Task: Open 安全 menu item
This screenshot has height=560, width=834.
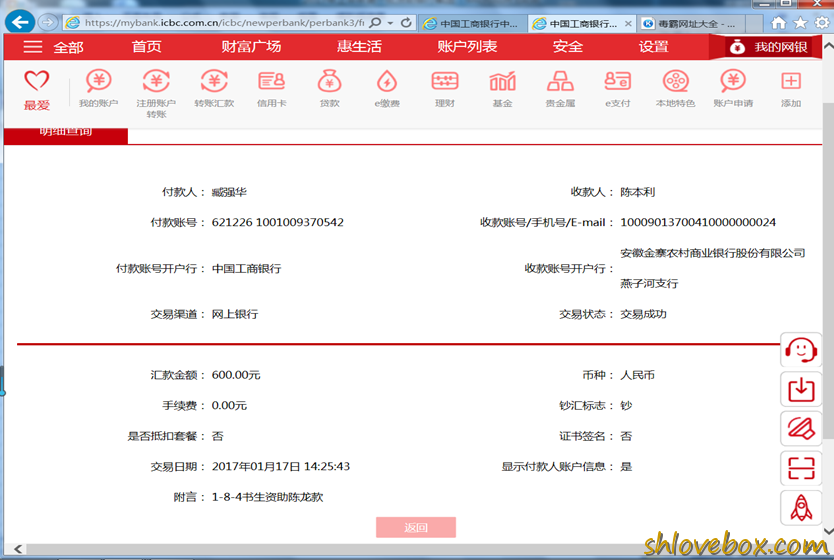Action: 568,47
